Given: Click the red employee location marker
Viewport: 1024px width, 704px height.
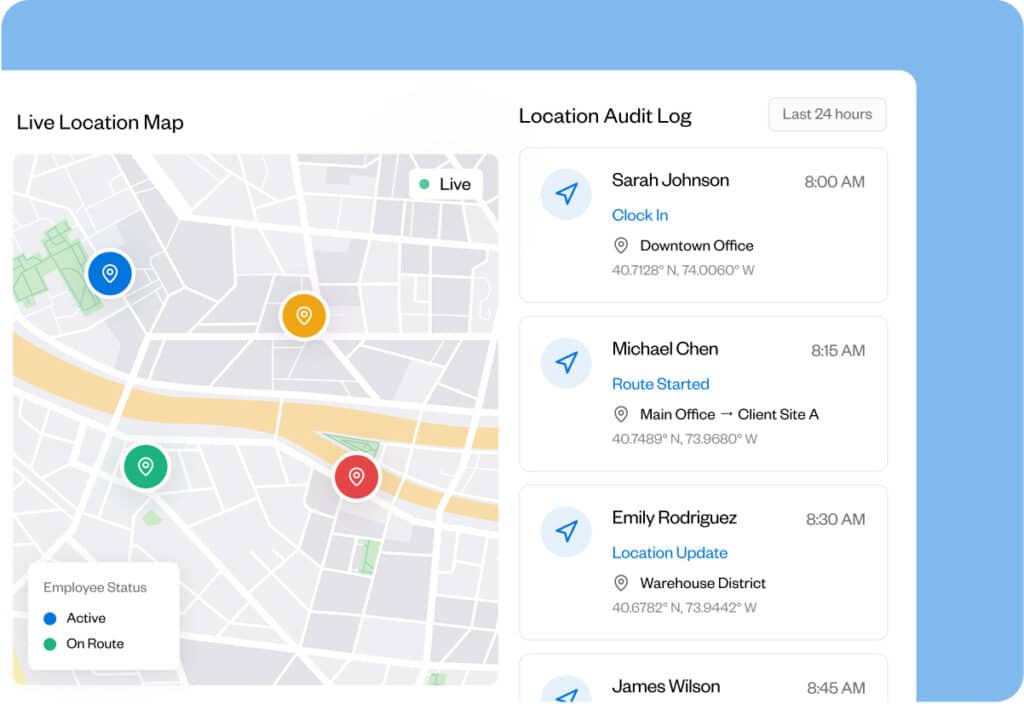Looking at the screenshot, I should tap(357, 476).
